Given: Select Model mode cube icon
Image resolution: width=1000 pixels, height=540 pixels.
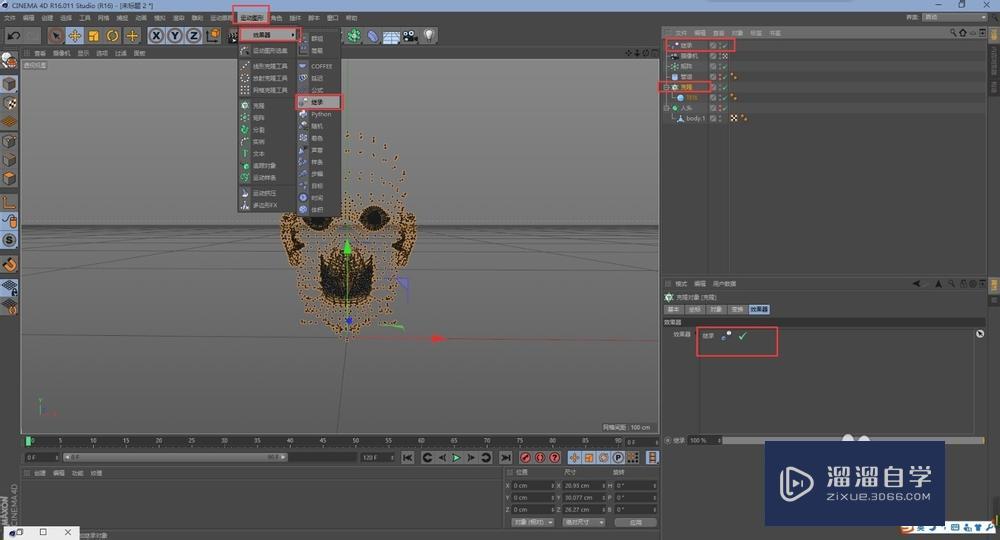Looking at the screenshot, I should [x=9, y=84].
